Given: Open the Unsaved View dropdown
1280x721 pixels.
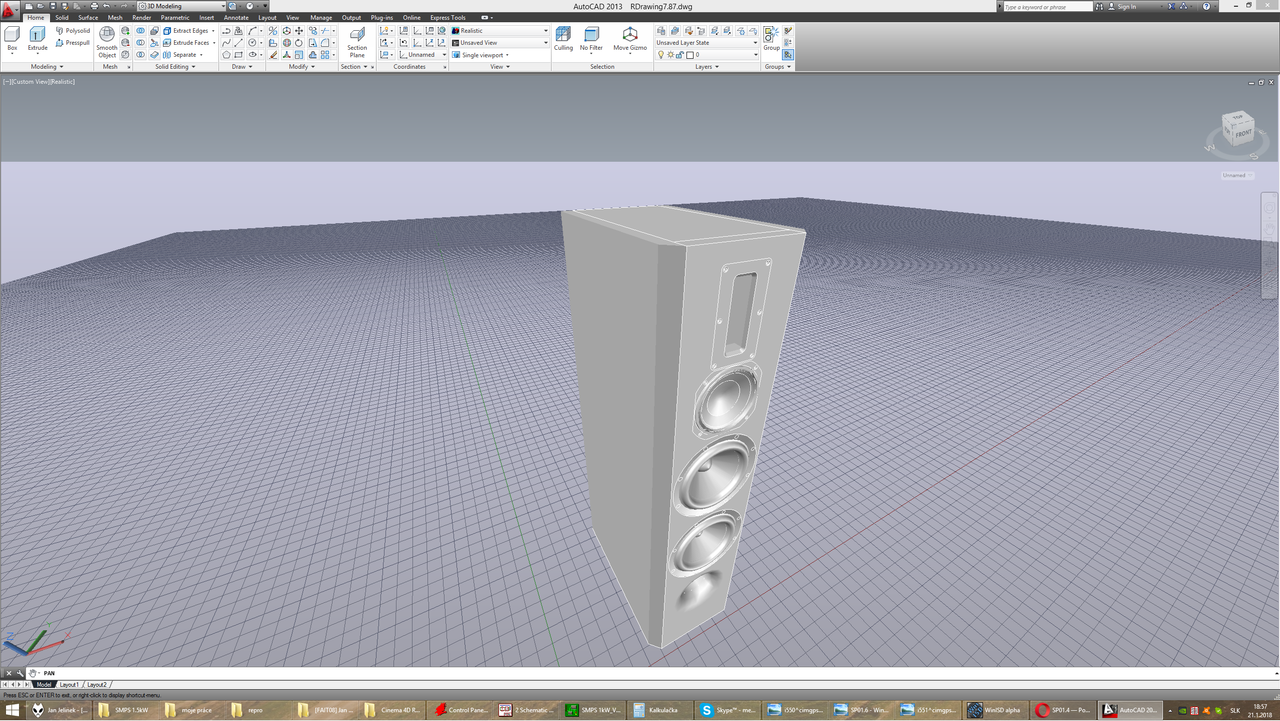Looking at the screenshot, I should (x=500, y=43).
